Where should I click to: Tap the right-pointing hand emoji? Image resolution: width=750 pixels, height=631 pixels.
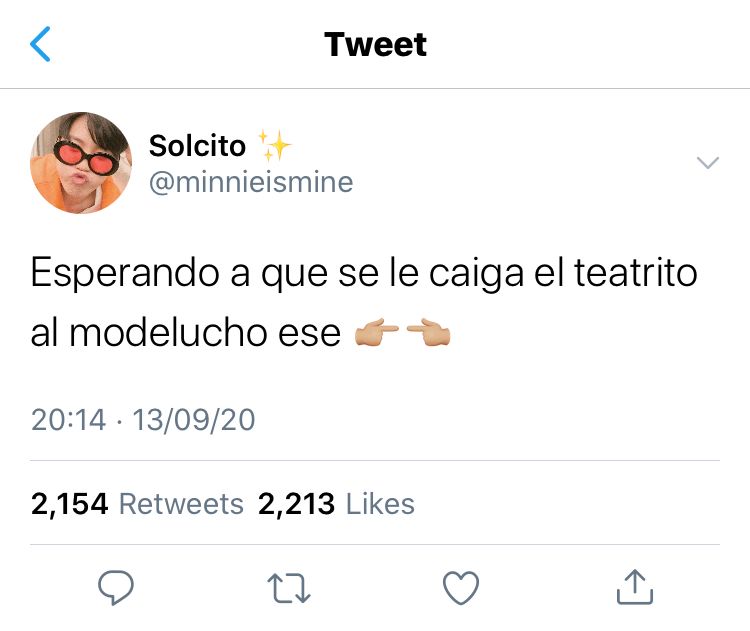(x=376, y=332)
